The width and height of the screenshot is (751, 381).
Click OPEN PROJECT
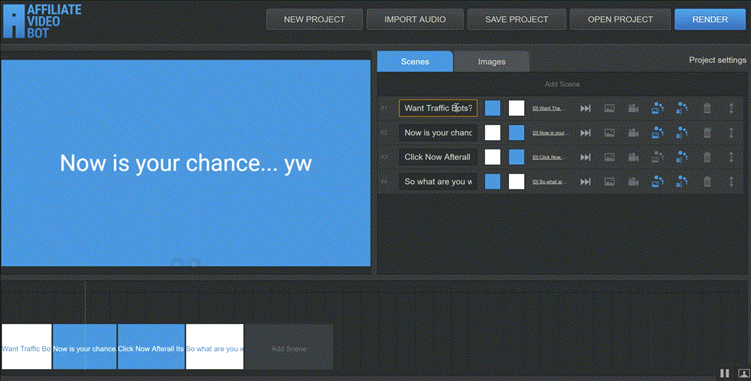620,19
